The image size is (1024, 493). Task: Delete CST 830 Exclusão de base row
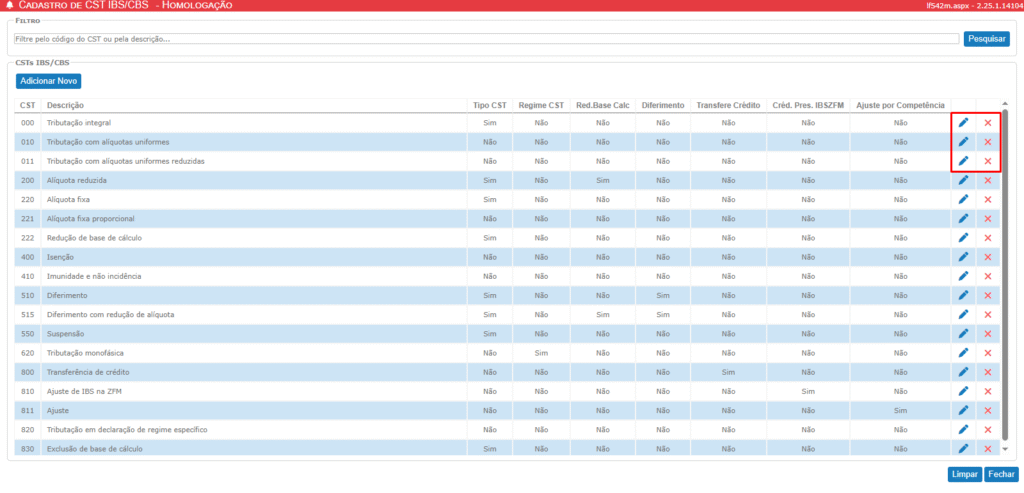[x=988, y=449]
